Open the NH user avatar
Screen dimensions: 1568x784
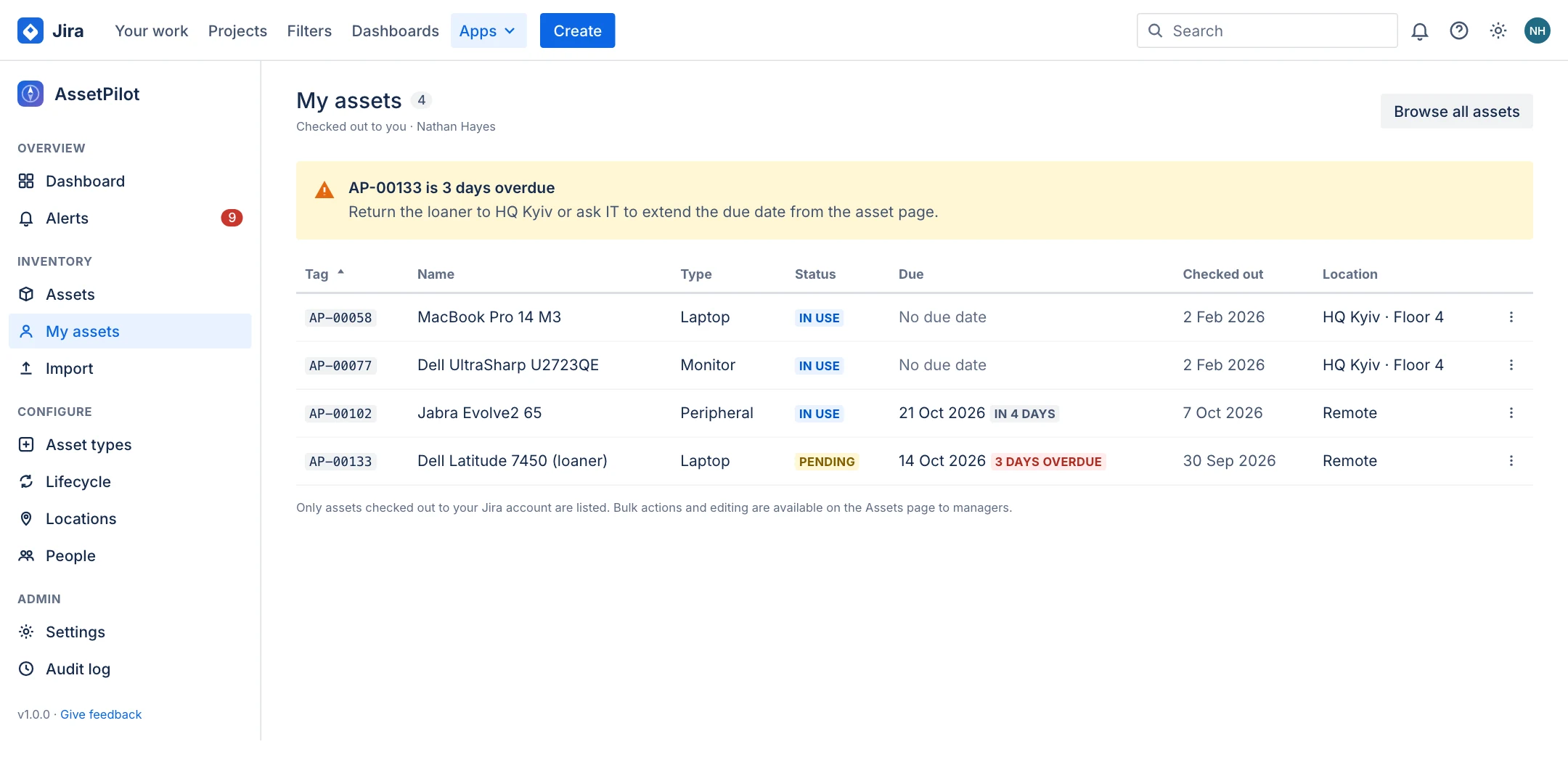click(x=1538, y=30)
